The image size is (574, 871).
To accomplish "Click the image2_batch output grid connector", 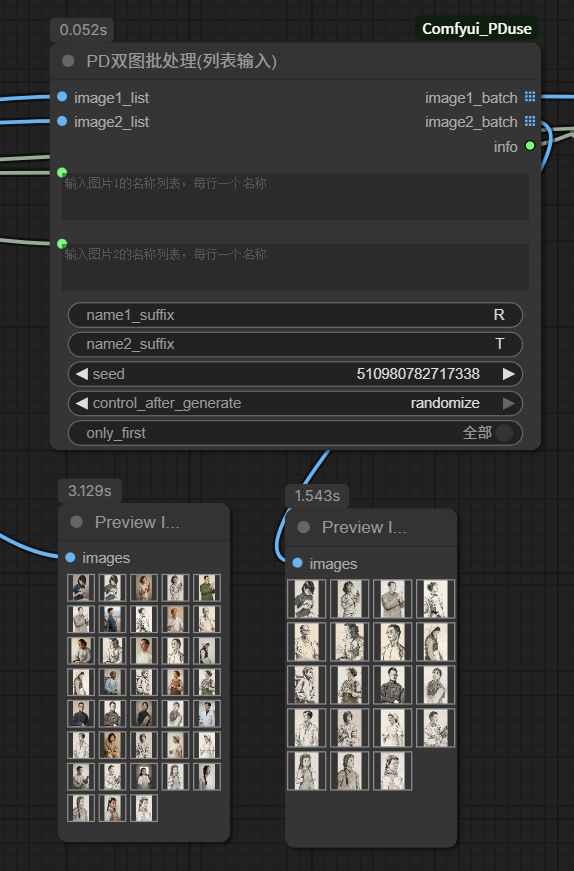I will tap(530, 121).
